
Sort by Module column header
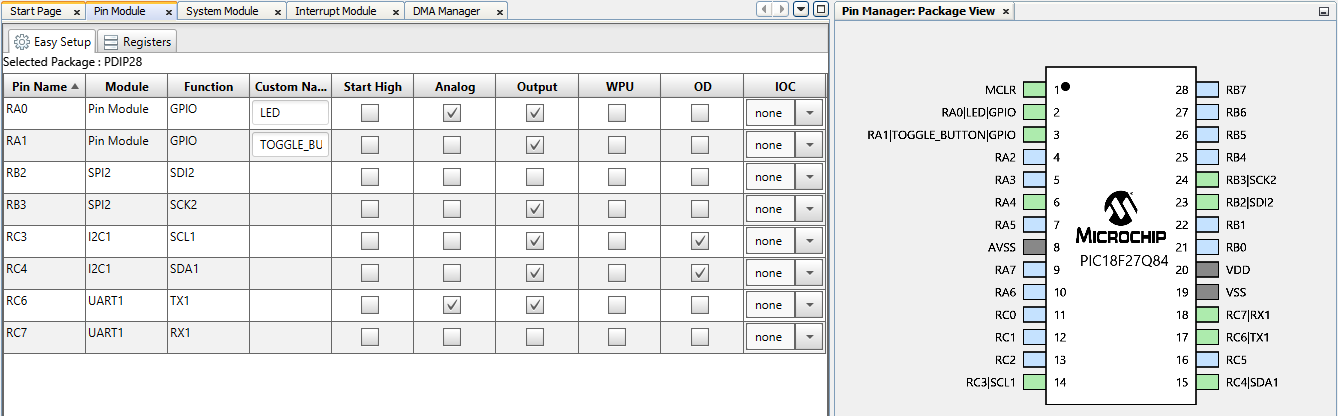(x=127, y=86)
